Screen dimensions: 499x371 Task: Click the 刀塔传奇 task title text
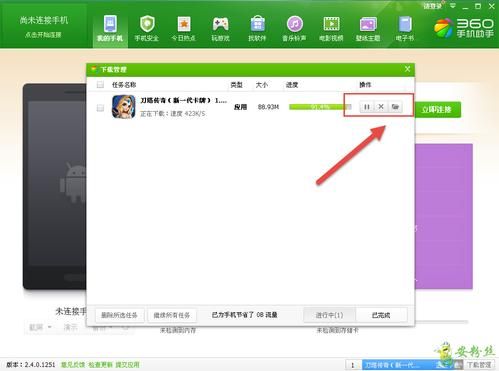(x=184, y=100)
